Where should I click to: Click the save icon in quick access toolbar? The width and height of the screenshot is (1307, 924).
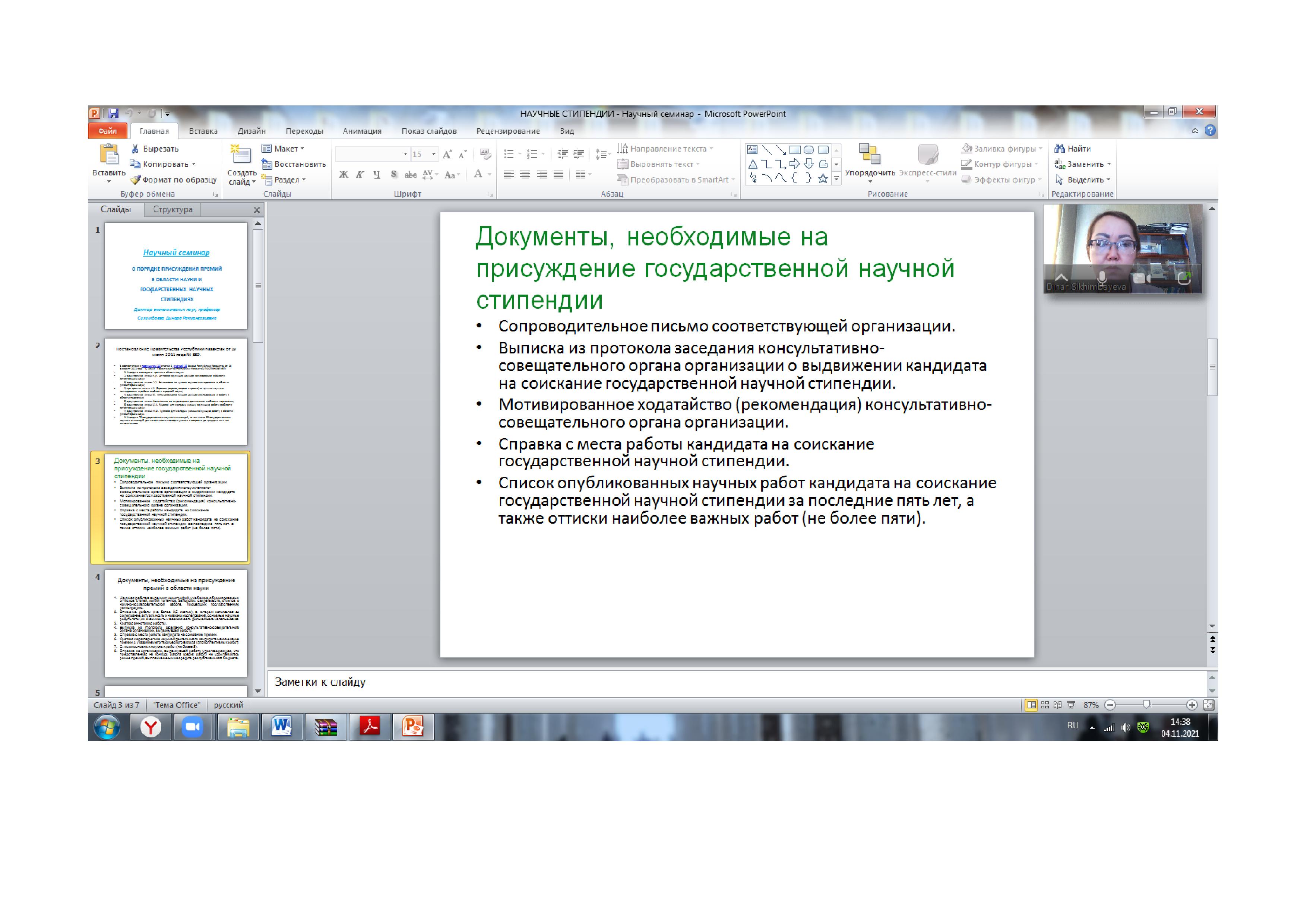point(113,114)
